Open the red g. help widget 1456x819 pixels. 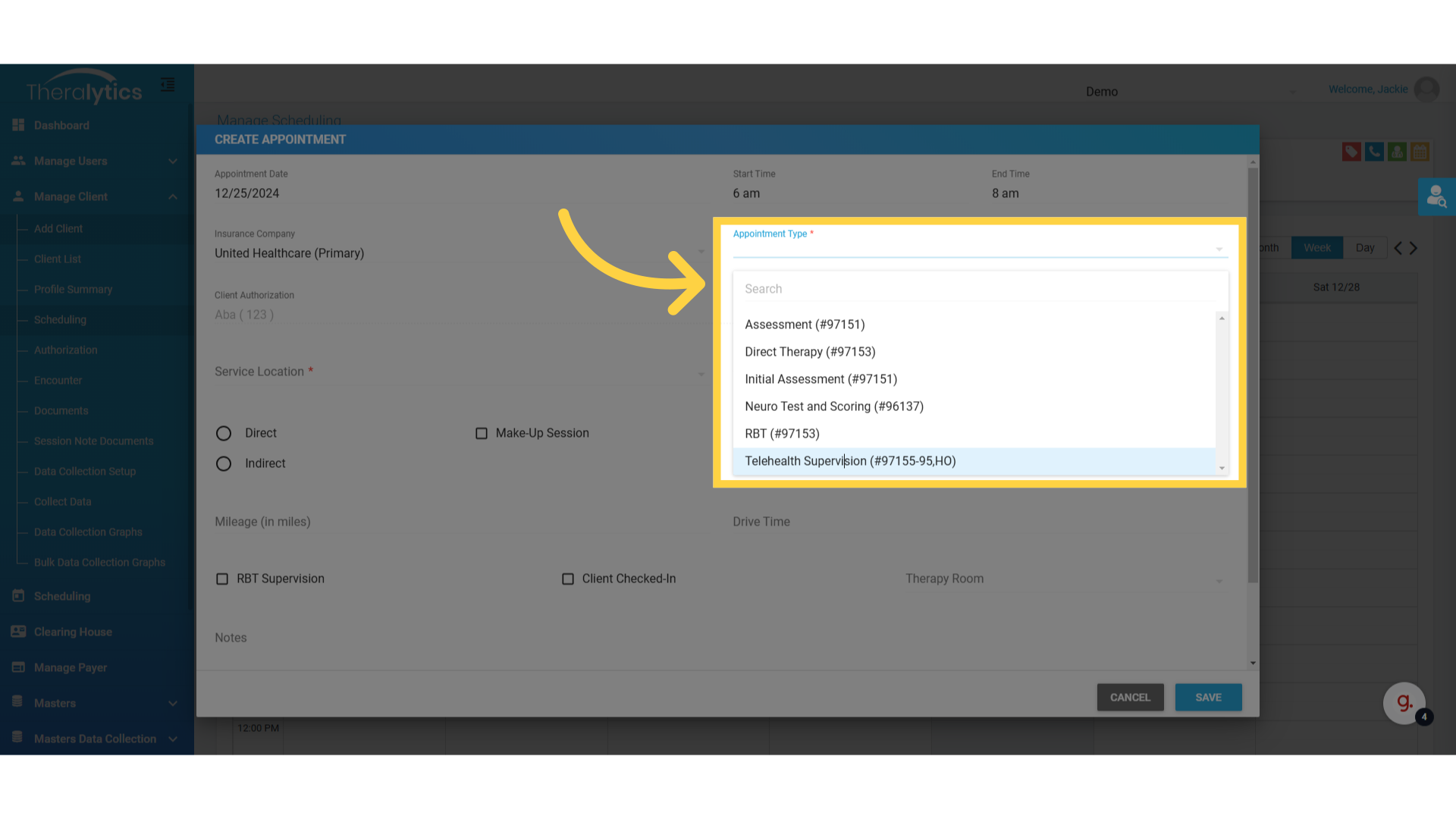click(x=1404, y=703)
